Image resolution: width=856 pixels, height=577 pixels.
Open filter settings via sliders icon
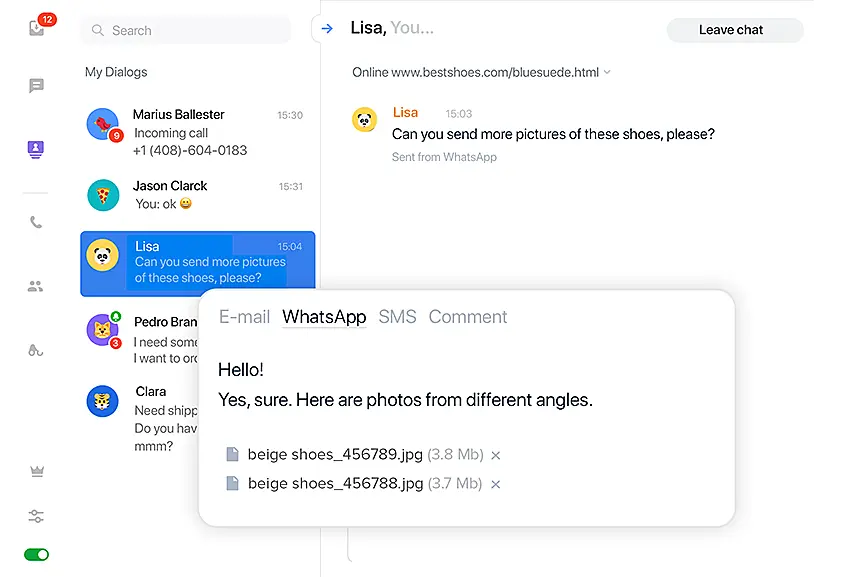pyautogui.click(x=35, y=516)
